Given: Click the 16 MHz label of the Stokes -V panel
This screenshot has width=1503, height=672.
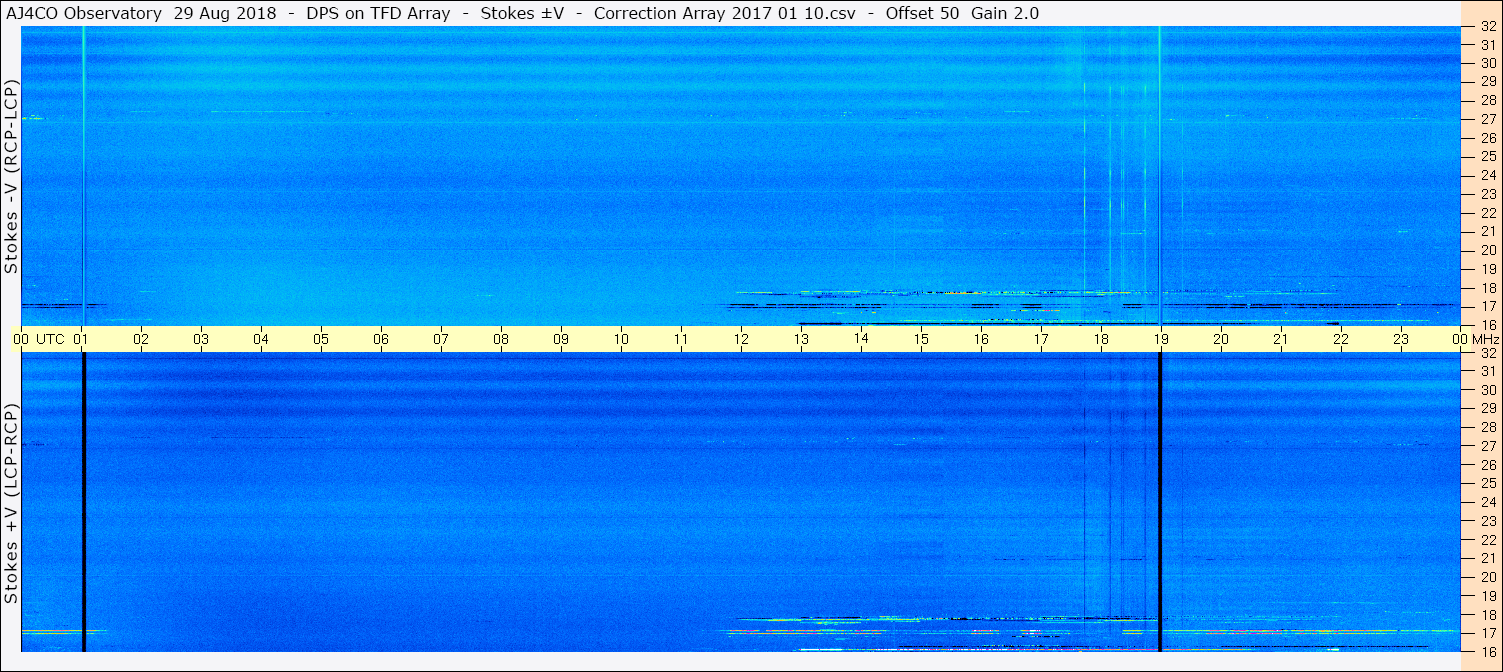Looking at the screenshot, I should tap(1487, 324).
